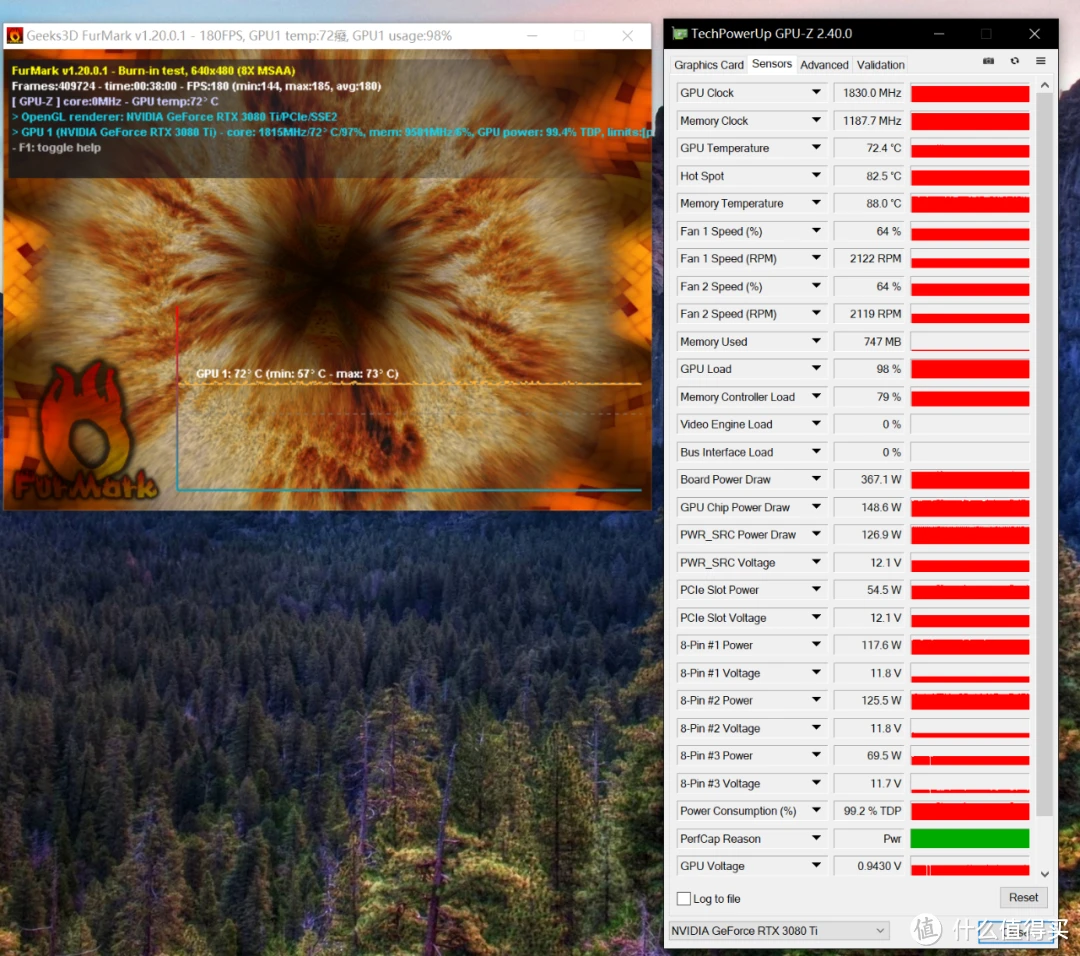The width and height of the screenshot is (1080, 956).
Task: Open the 8-Pin #3 Power dropdown
Action: [816, 756]
